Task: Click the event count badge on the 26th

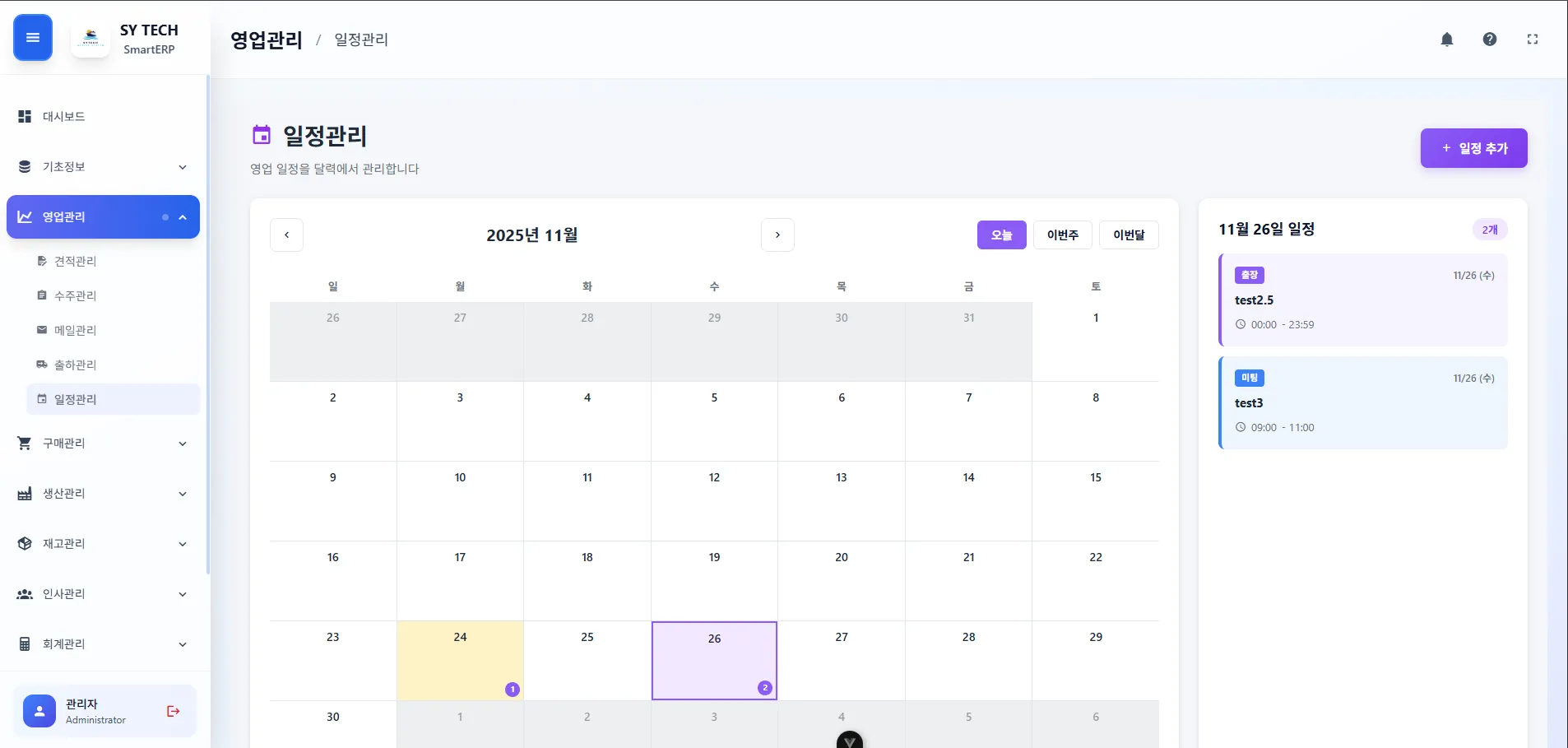Action: 765,688
